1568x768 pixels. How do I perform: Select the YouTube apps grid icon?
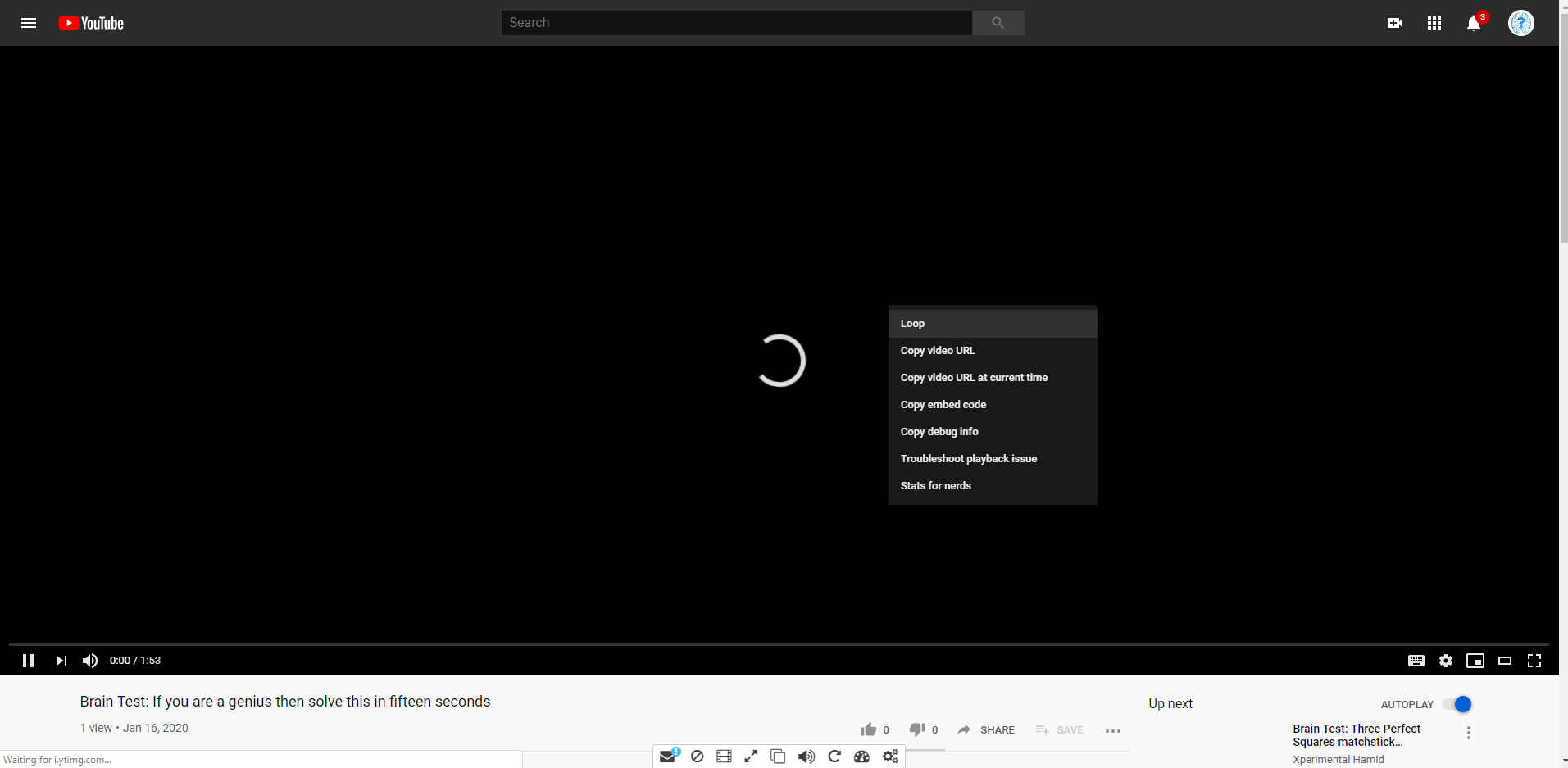tap(1434, 22)
